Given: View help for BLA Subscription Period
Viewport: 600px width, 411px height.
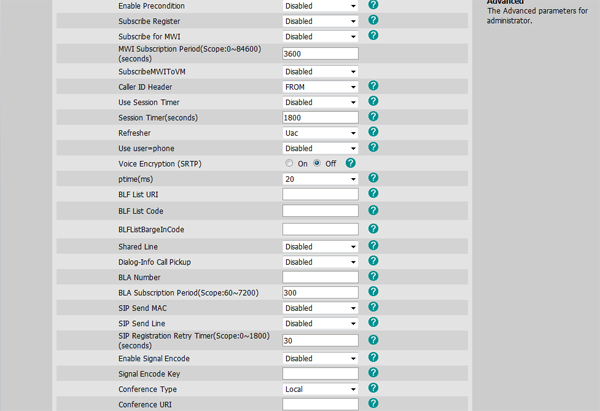Looking at the screenshot, I should tap(373, 292).
